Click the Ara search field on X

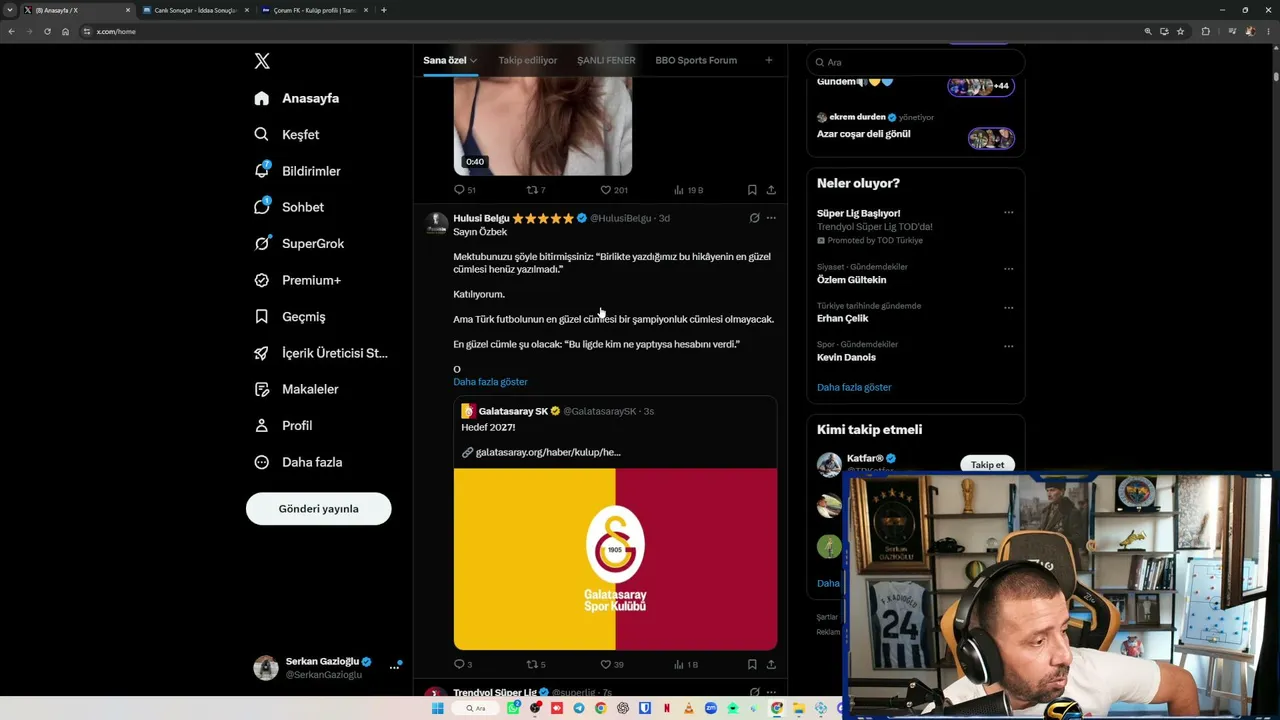pos(916,62)
